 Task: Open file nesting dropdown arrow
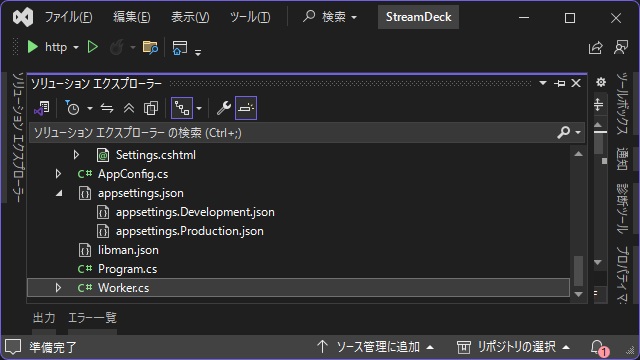coord(199,109)
